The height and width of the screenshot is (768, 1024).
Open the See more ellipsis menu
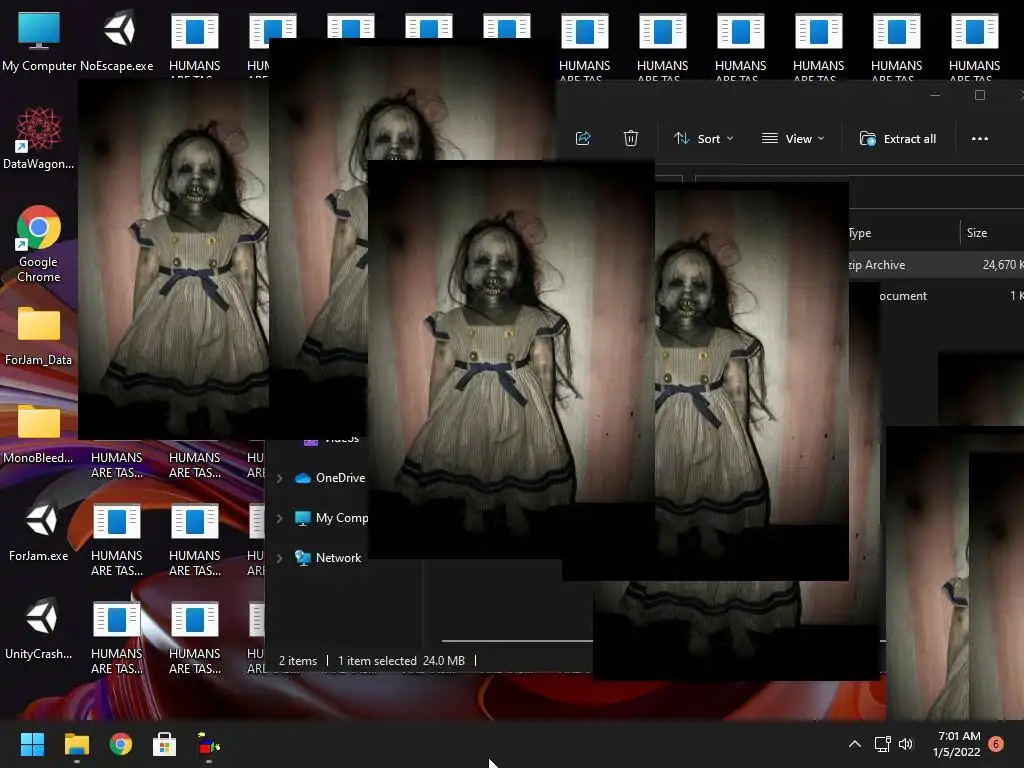pos(979,139)
